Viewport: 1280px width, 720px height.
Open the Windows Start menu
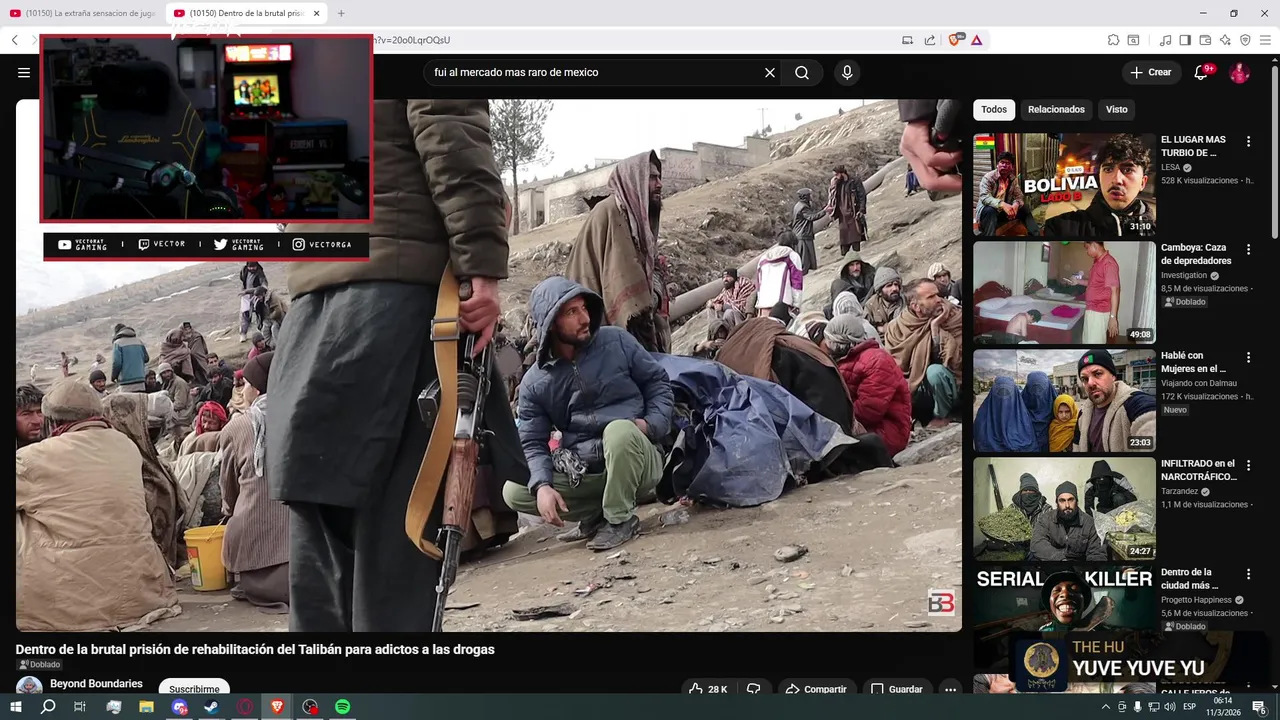[x=16, y=706]
